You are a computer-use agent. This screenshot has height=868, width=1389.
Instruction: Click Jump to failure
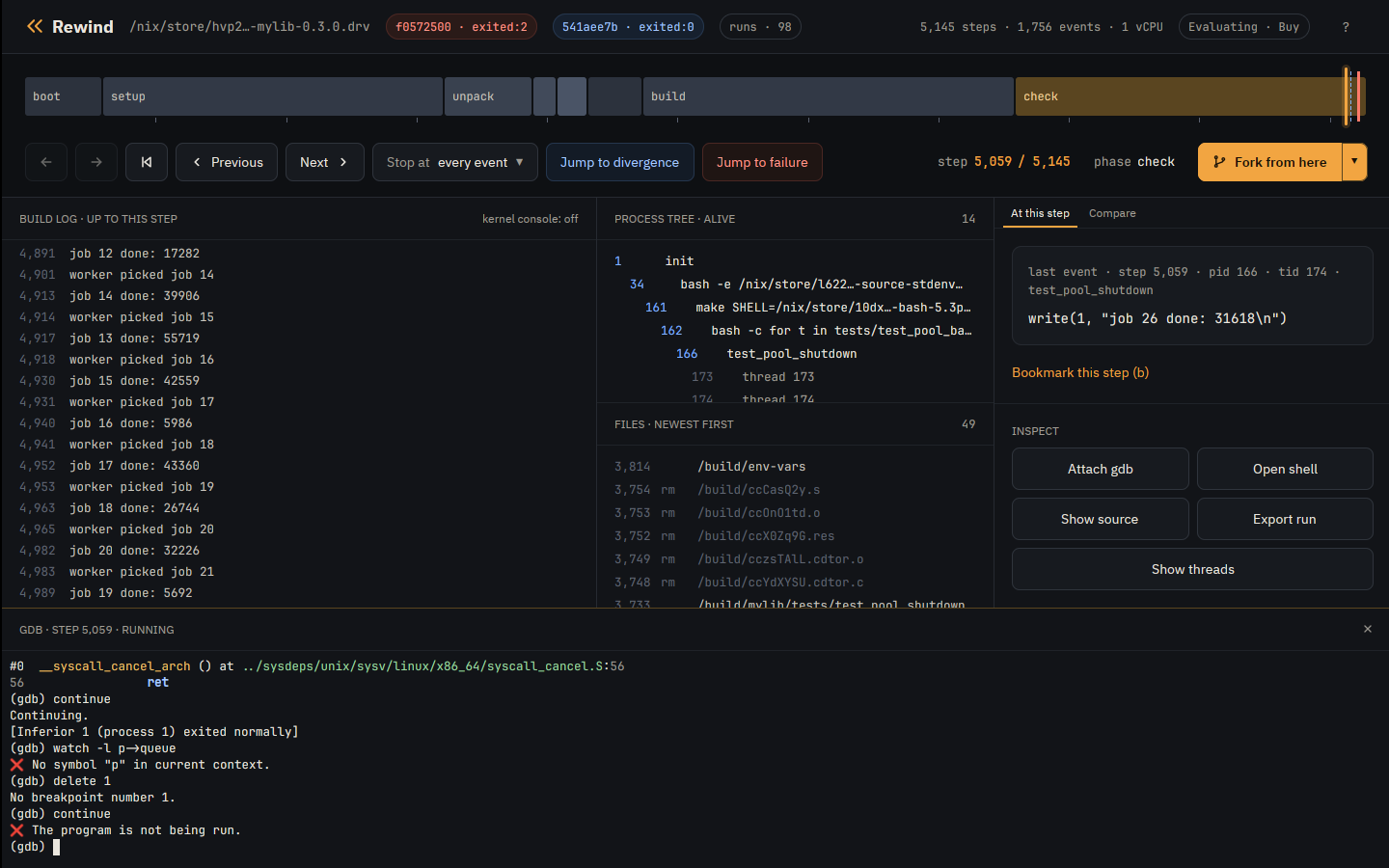[762, 162]
